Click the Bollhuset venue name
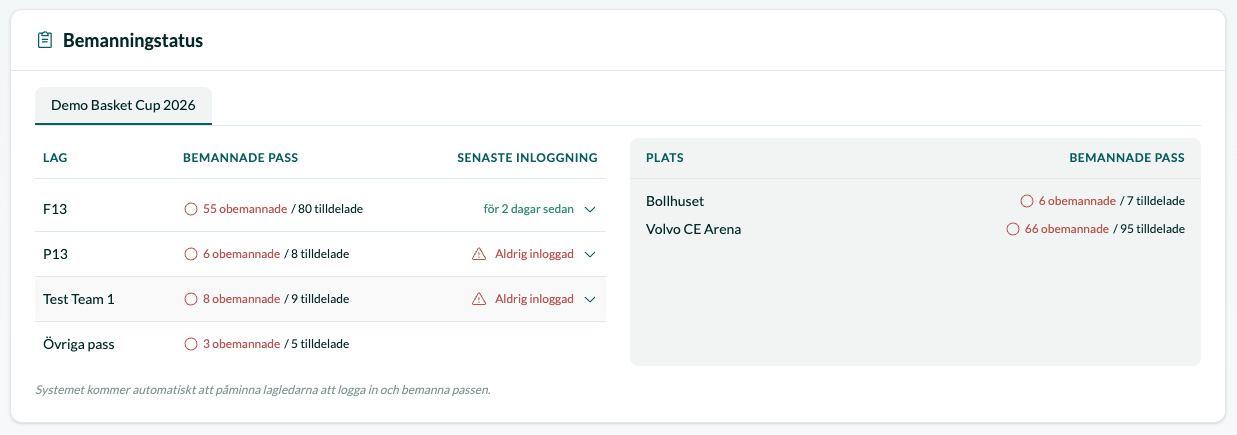 tap(675, 201)
